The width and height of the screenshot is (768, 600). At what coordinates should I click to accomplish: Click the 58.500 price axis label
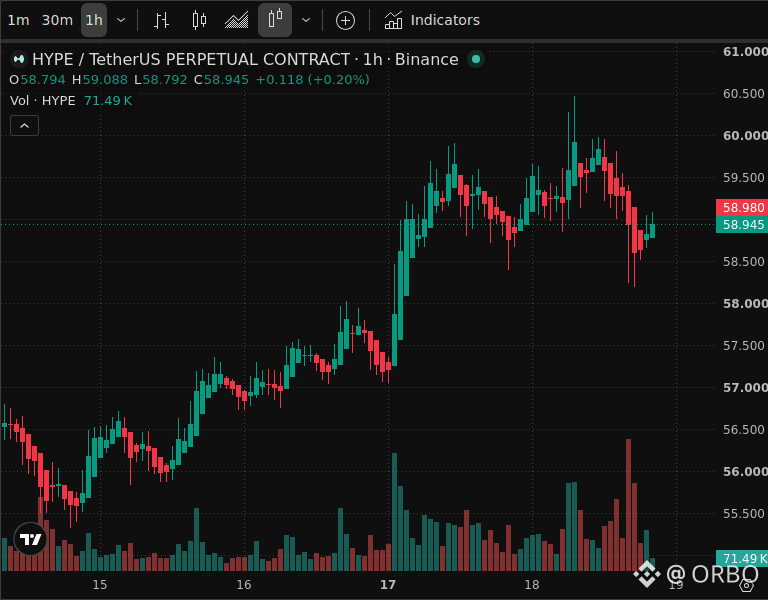tap(744, 262)
